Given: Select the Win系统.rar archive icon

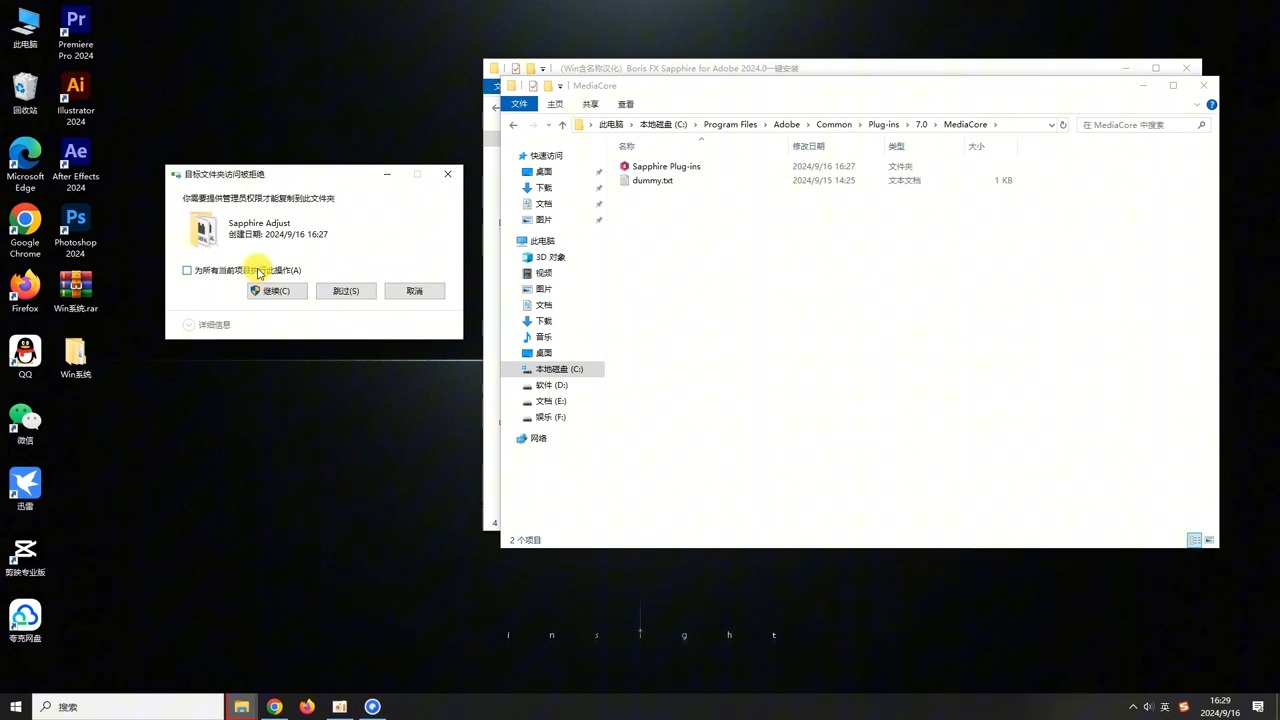Looking at the screenshot, I should (75, 291).
